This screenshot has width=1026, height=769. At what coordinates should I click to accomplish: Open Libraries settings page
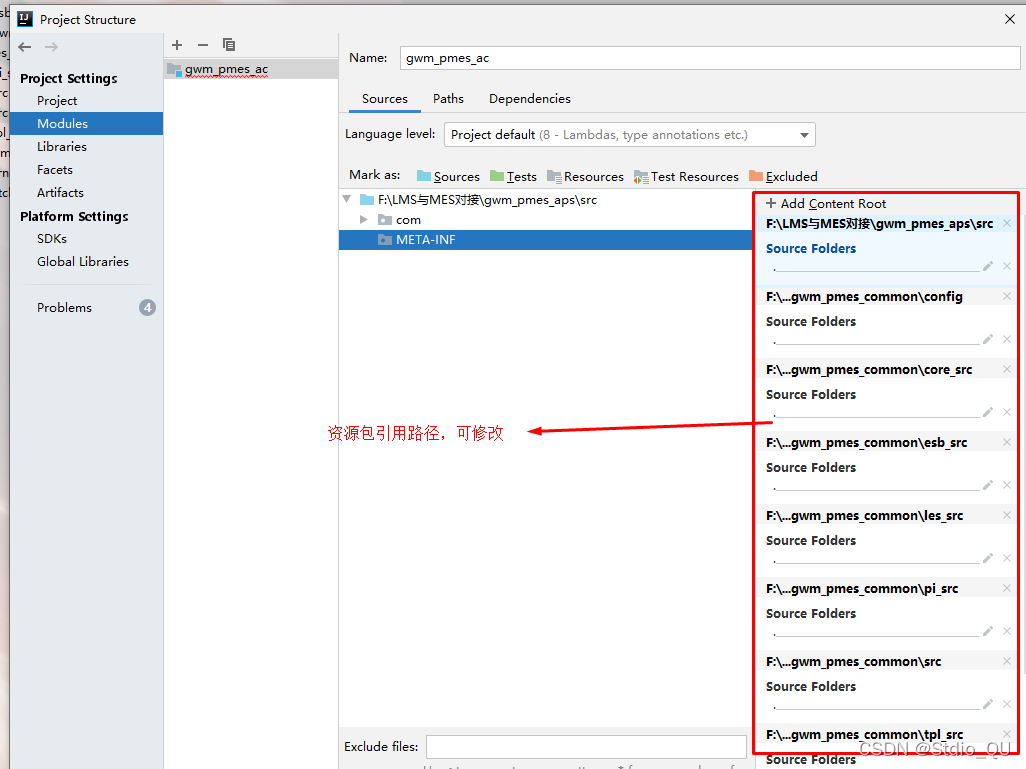(62, 147)
